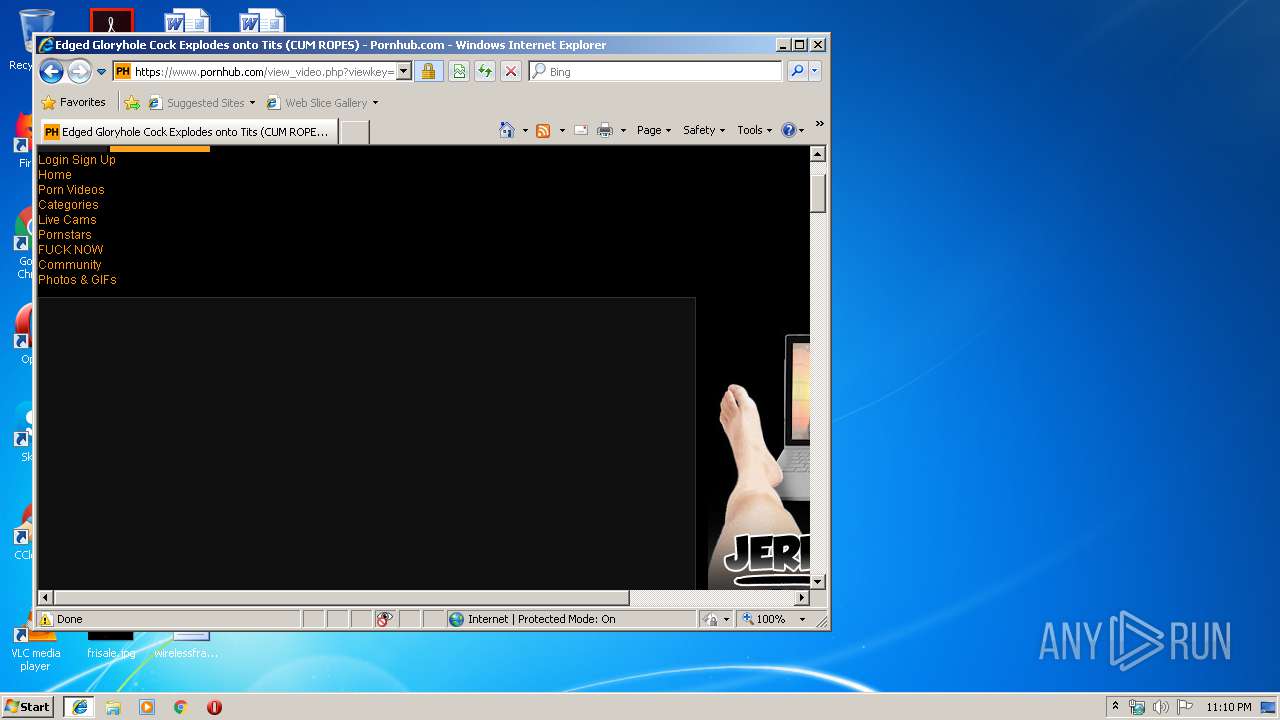Screen dimensions: 1280x720
Task: Expand the Print options dropdown arrow
Action: (623, 130)
